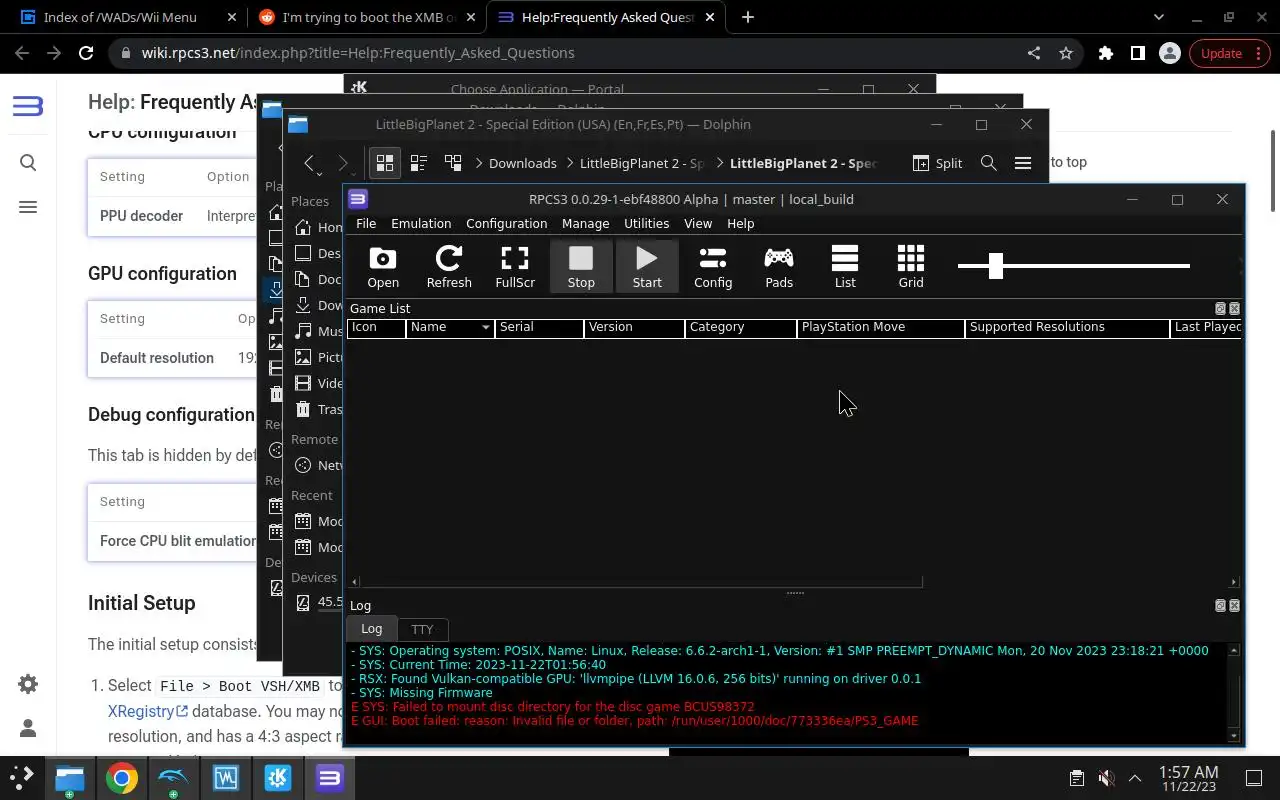
Task: Click the Category column header
Action: (x=741, y=327)
